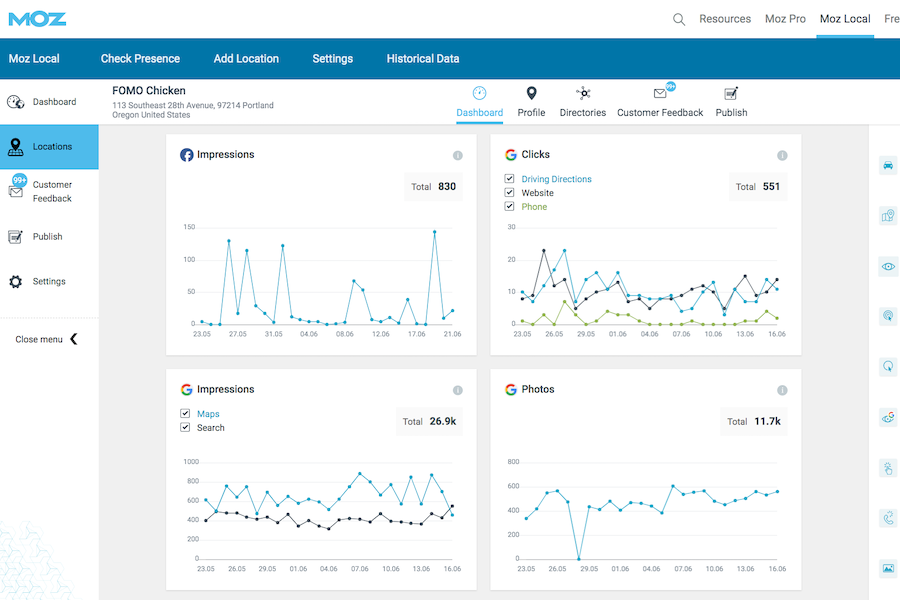Click the car icon in right sidebar

[887, 165]
